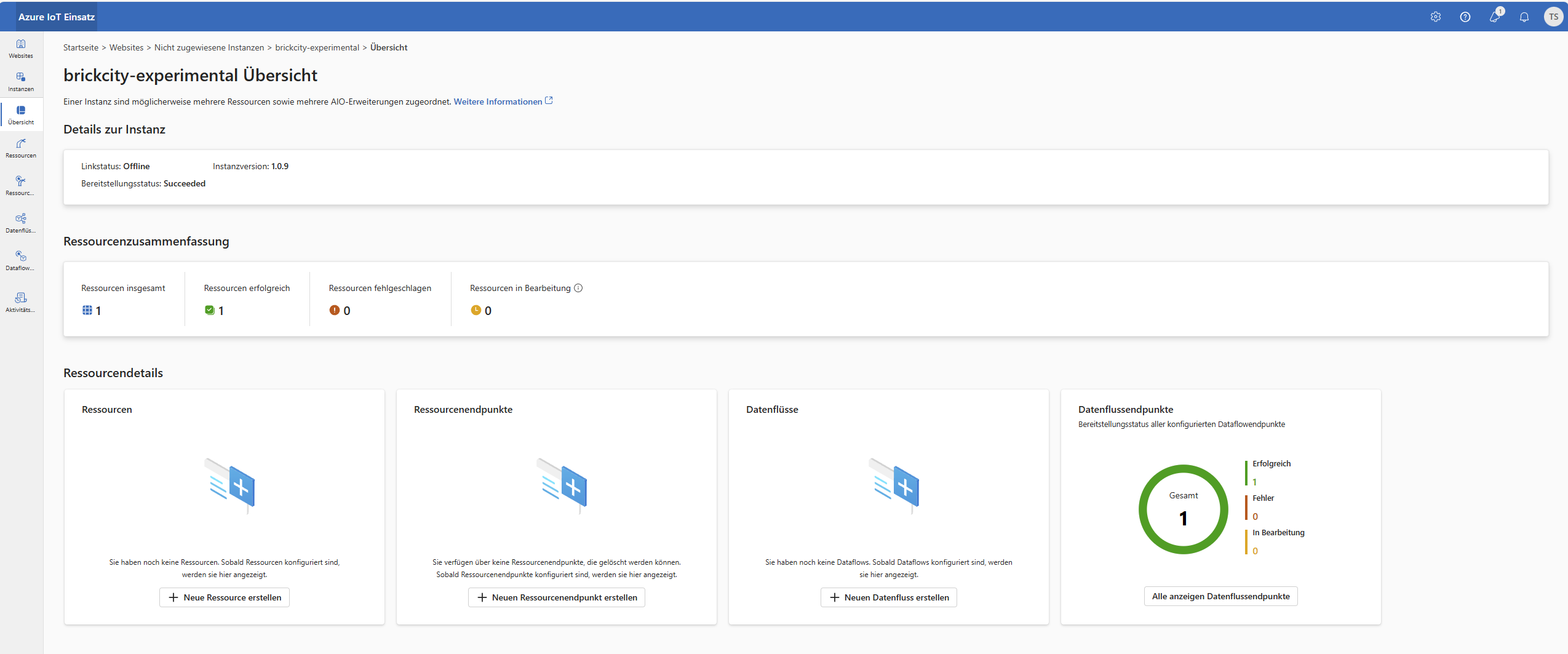Screen dimensions: 1568x654
Task: Select the Übersicht sidebar item
Action: coord(21,114)
